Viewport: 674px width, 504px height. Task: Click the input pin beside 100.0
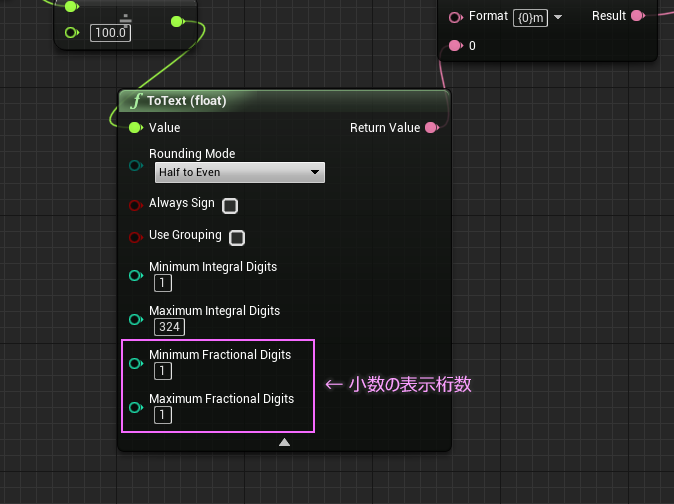point(71,33)
